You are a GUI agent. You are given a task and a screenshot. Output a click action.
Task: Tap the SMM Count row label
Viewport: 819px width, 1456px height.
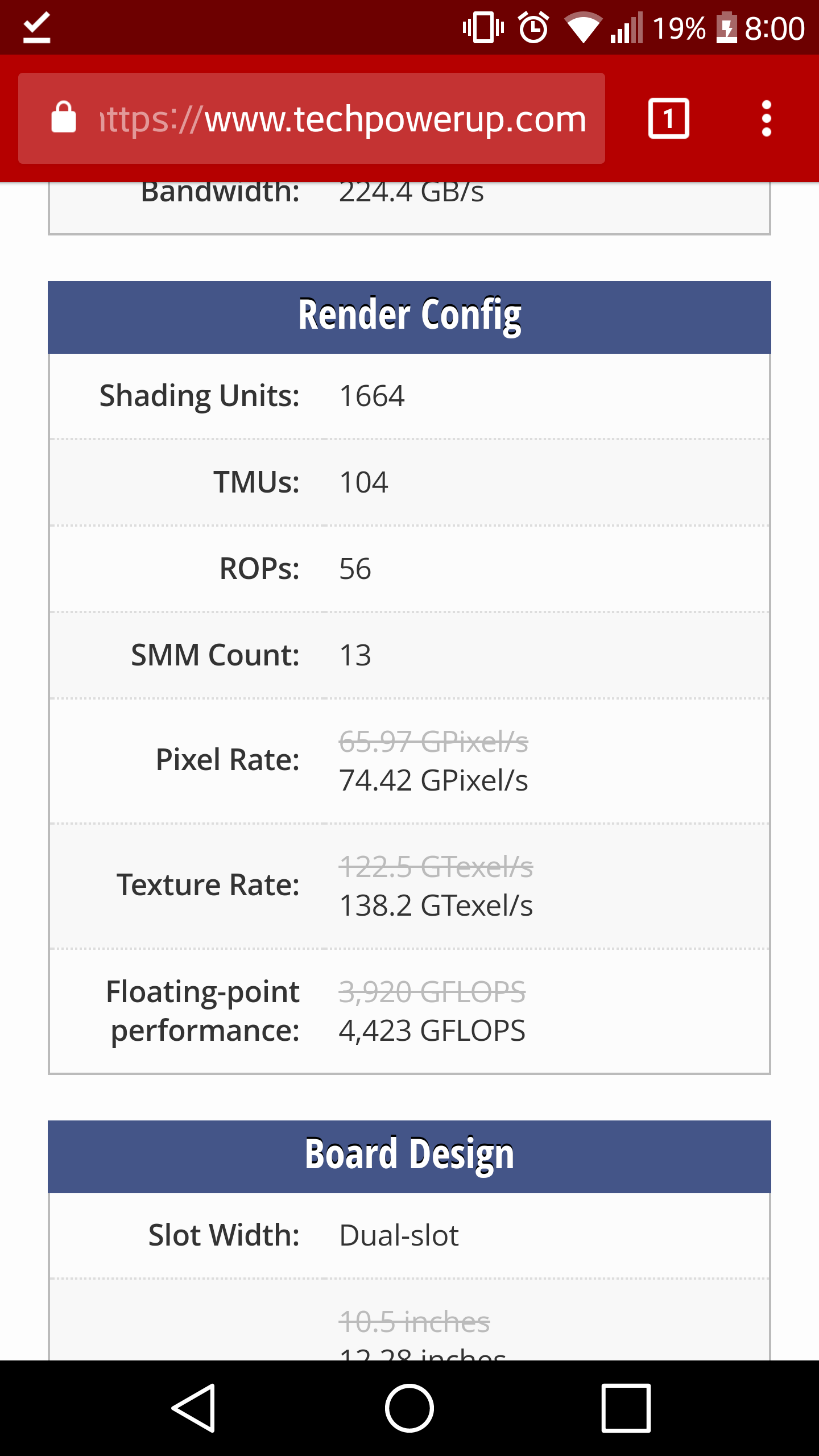point(215,655)
